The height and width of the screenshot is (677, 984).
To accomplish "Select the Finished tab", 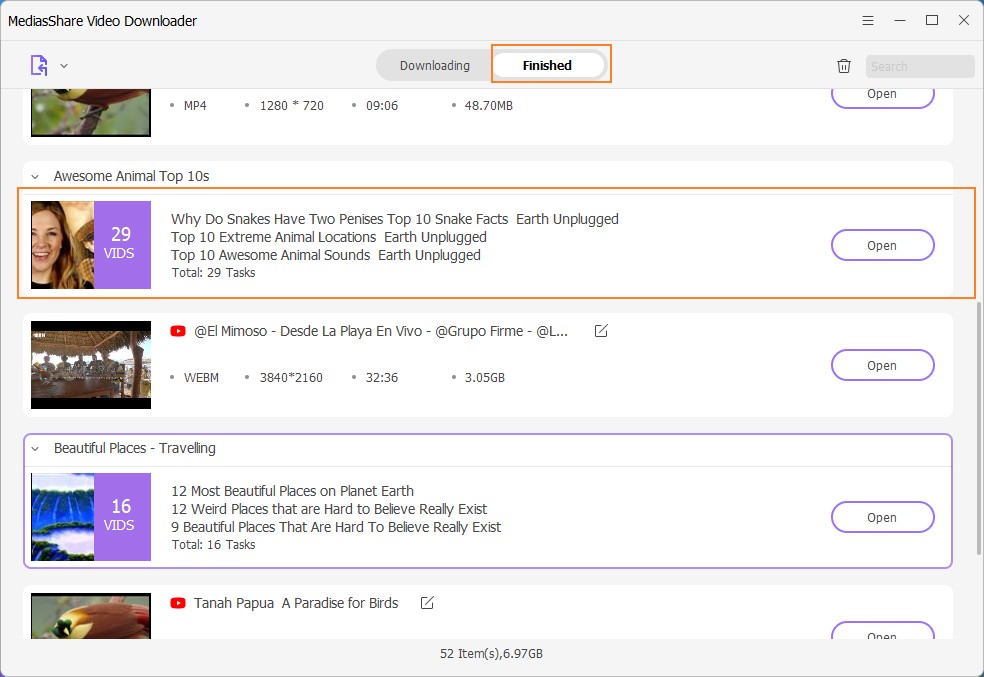I will 547,66.
